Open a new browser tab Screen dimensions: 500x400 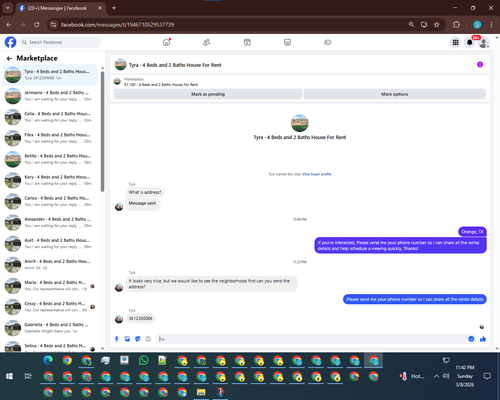(114, 8)
